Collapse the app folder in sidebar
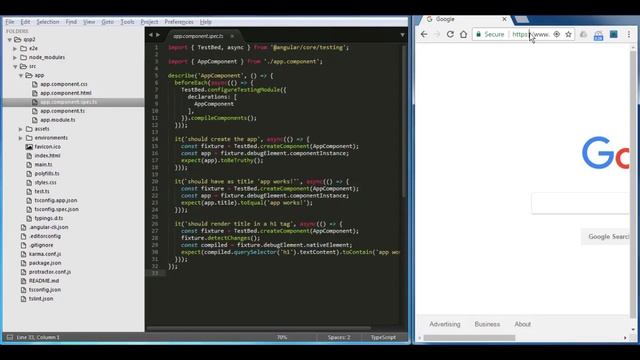This screenshot has height=360, width=640. point(21,76)
